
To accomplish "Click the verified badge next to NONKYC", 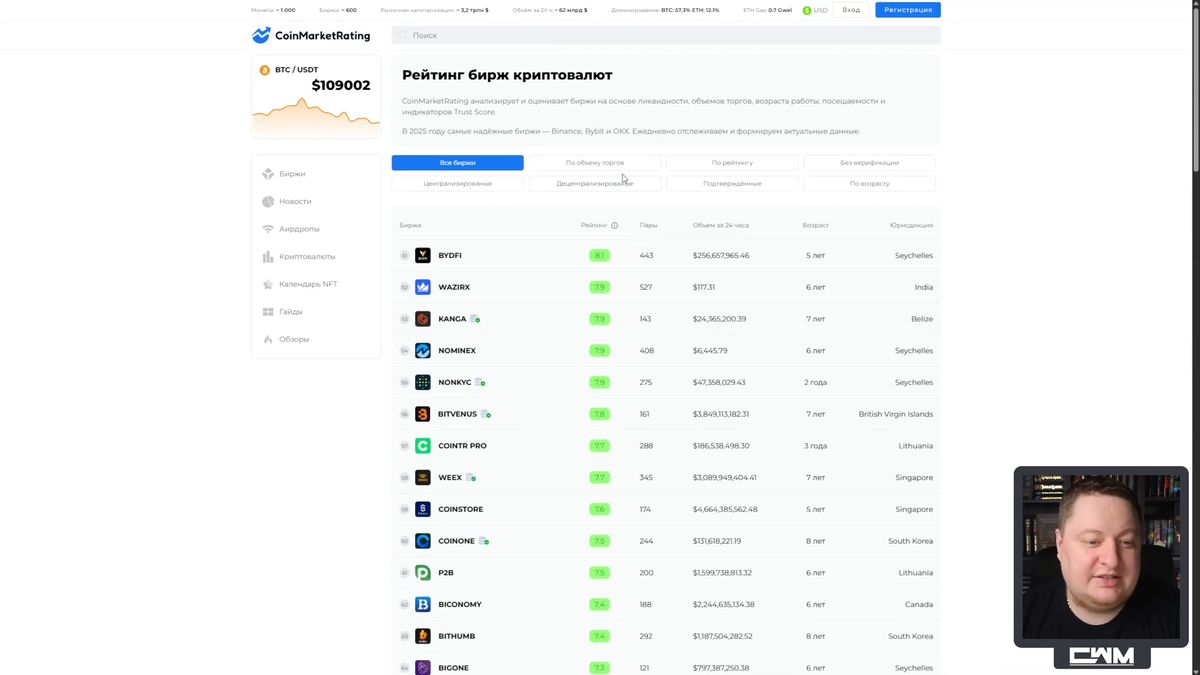I will [481, 382].
